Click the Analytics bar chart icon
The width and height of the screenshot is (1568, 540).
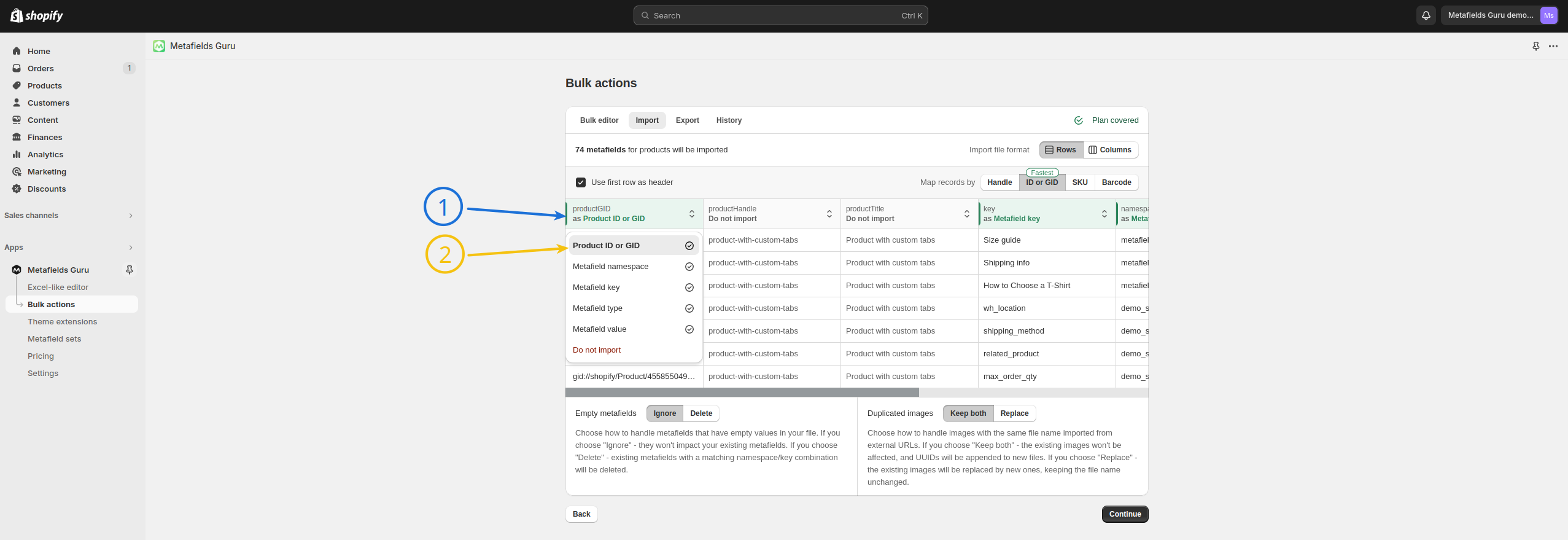pos(17,154)
